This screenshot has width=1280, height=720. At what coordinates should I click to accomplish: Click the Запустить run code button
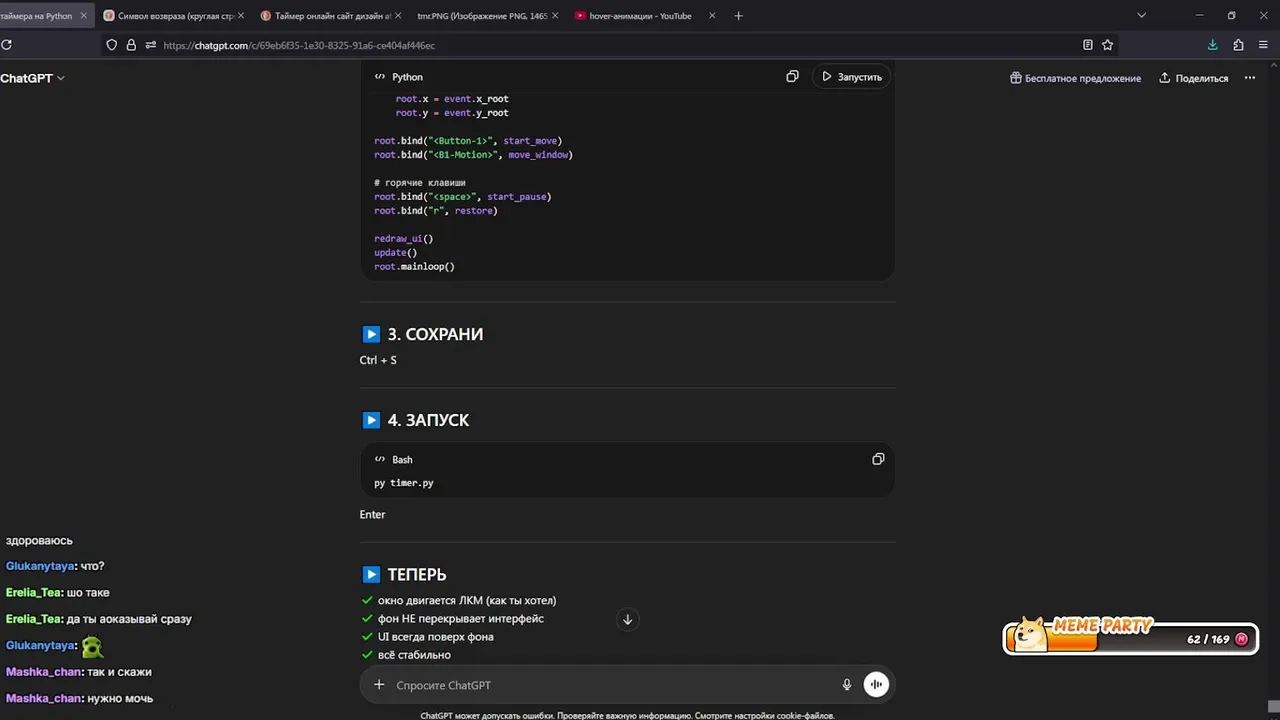pos(851,77)
